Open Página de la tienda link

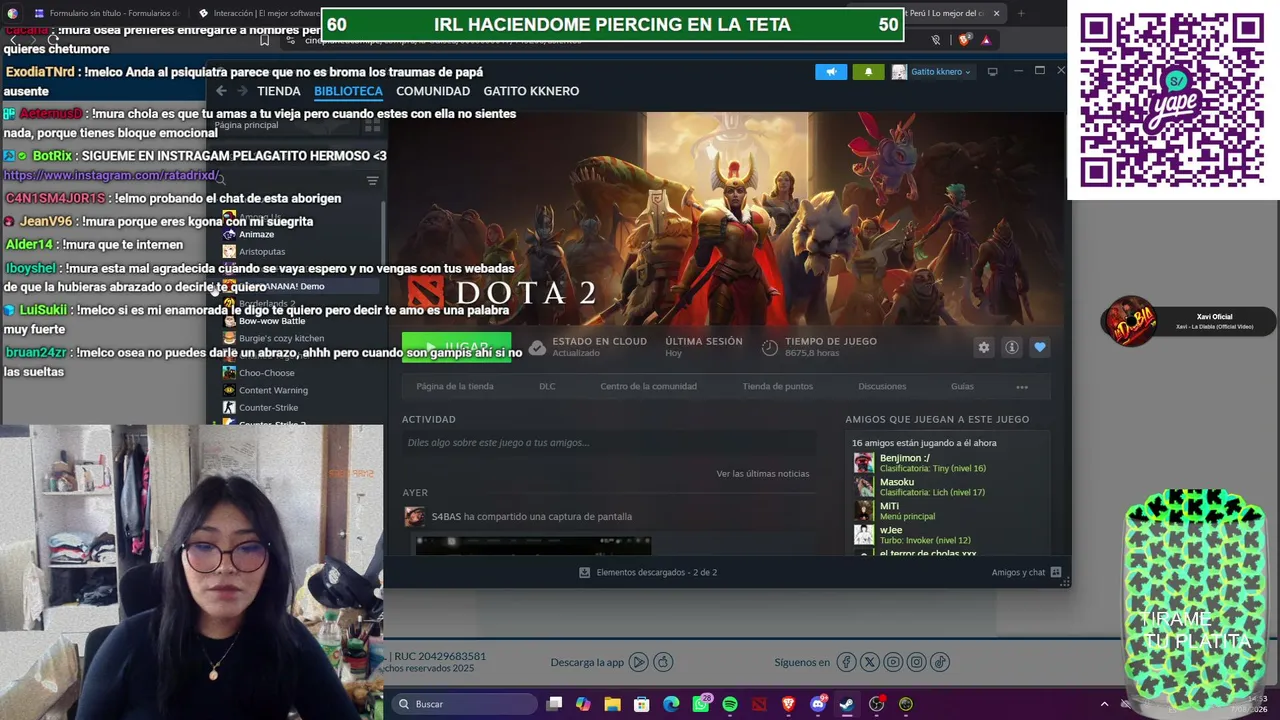point(455,386)
